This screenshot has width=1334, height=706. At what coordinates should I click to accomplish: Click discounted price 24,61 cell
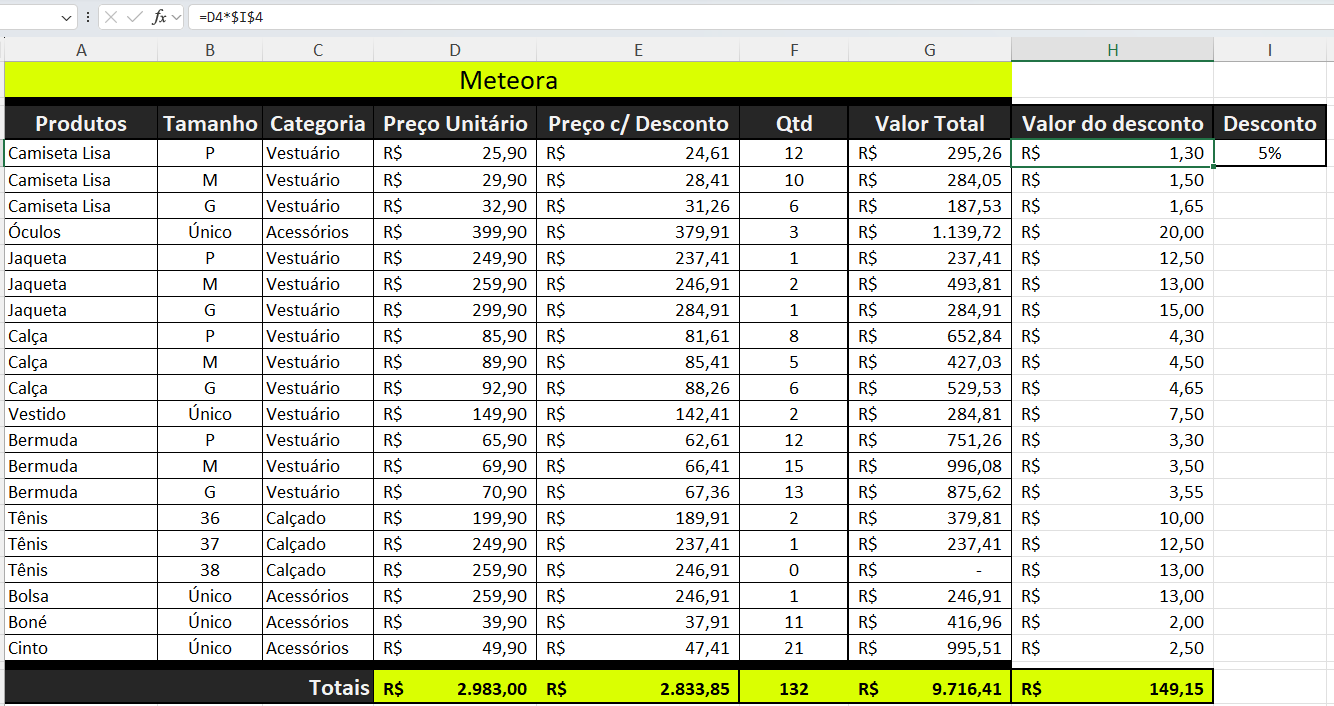[x=638, y=153]
